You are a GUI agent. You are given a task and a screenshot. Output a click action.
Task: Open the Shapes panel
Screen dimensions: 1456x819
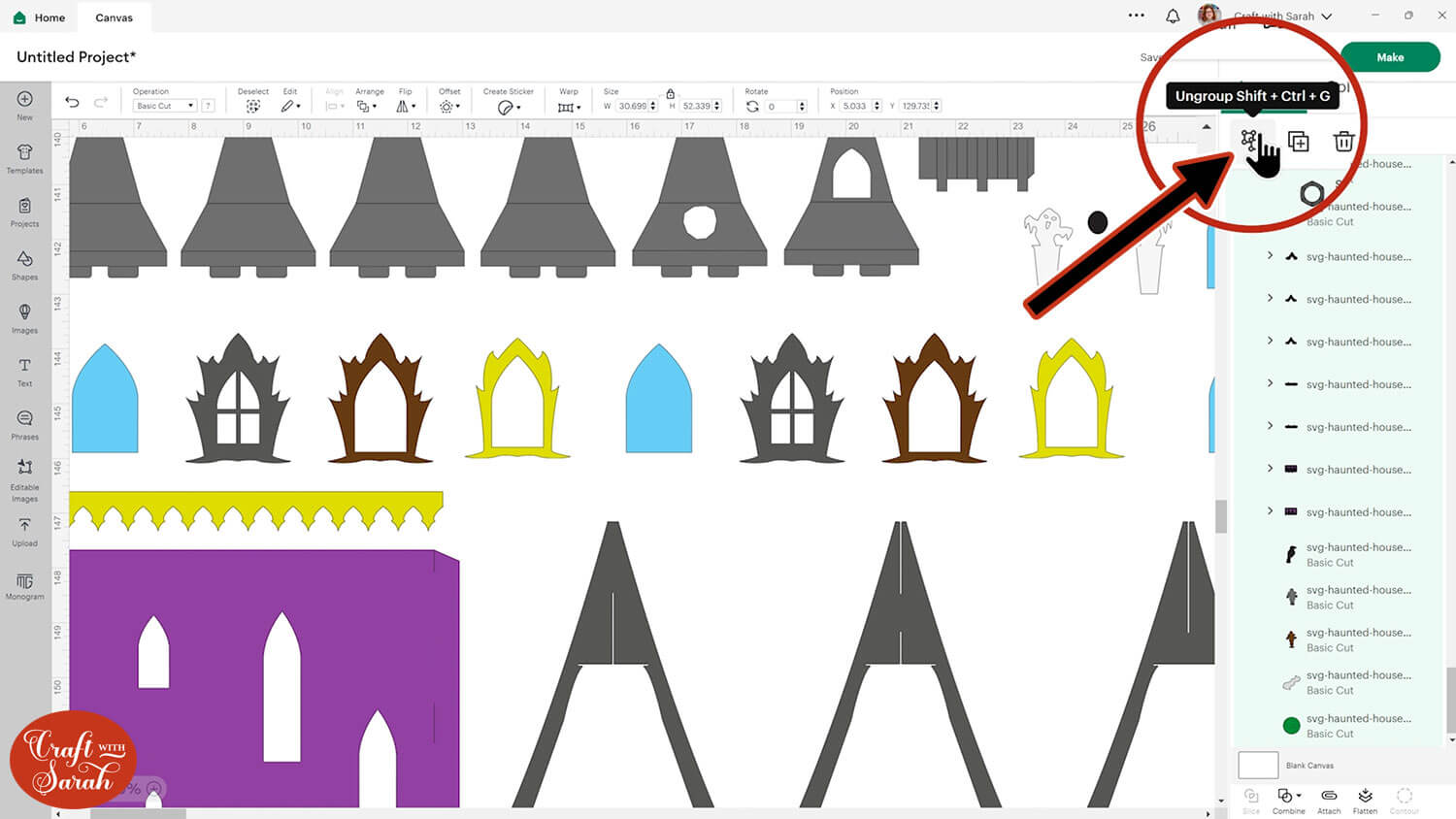[x=25, y=265]
